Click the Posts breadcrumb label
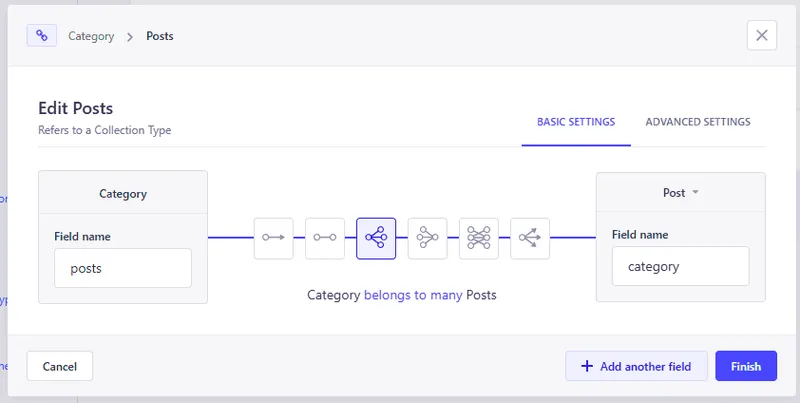Viewport: 800px width, 403px height. 160,36
